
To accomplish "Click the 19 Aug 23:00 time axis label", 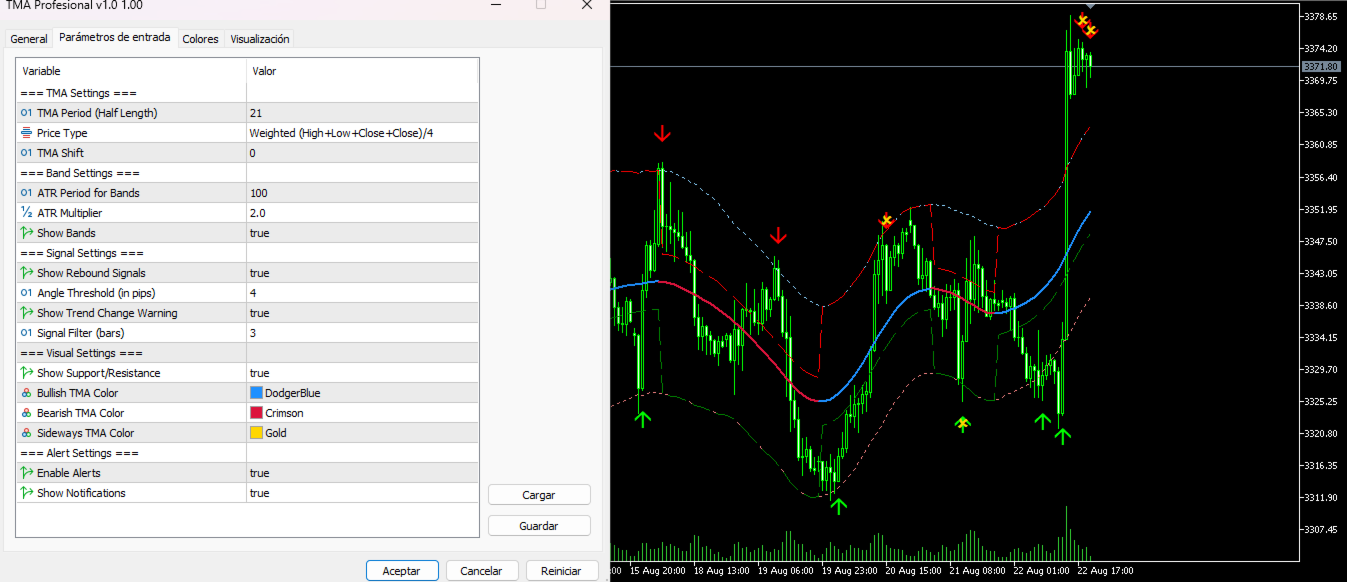I will 848,571.
